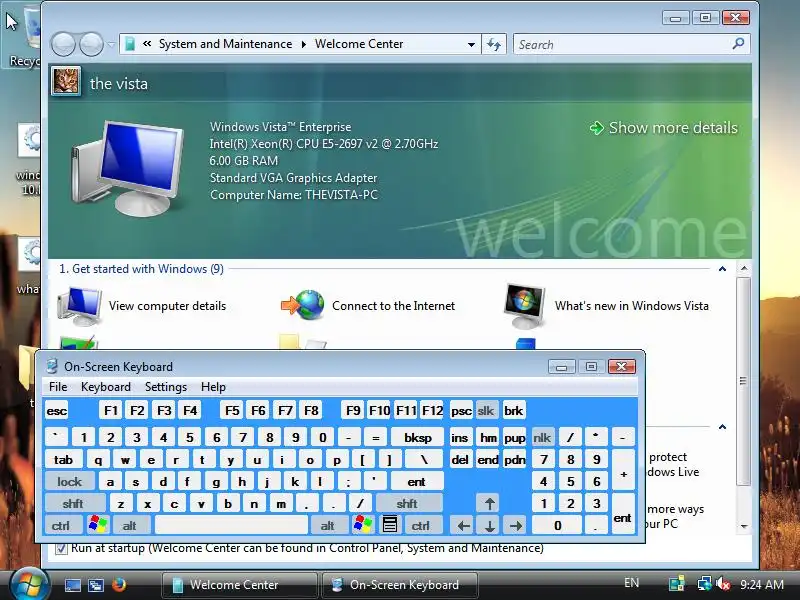Open View computer details item
Viewport: 800px width, 600px height.
click(142, 306)
